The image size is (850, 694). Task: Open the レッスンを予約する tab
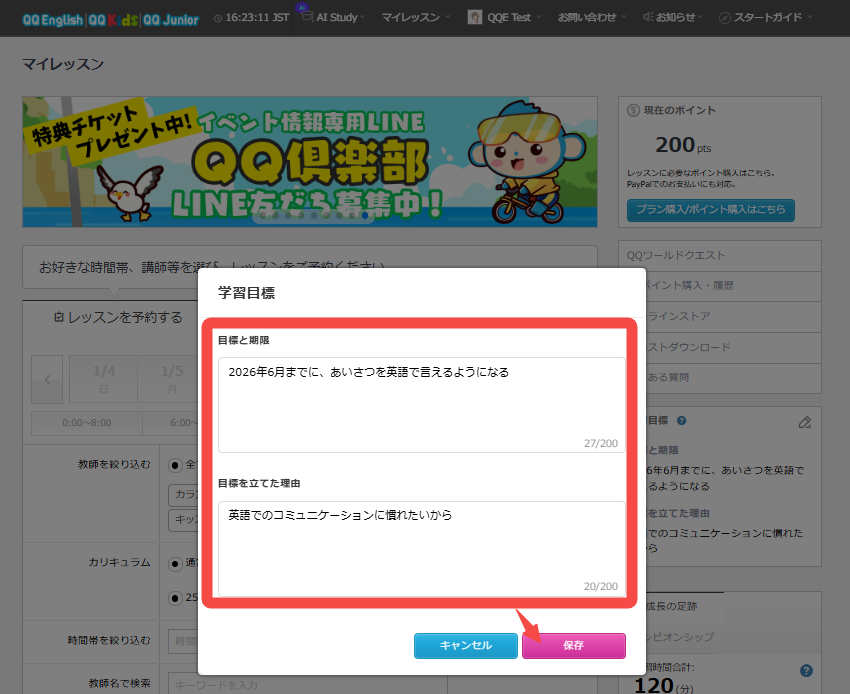pyautogui.click(x=118, y=317)
